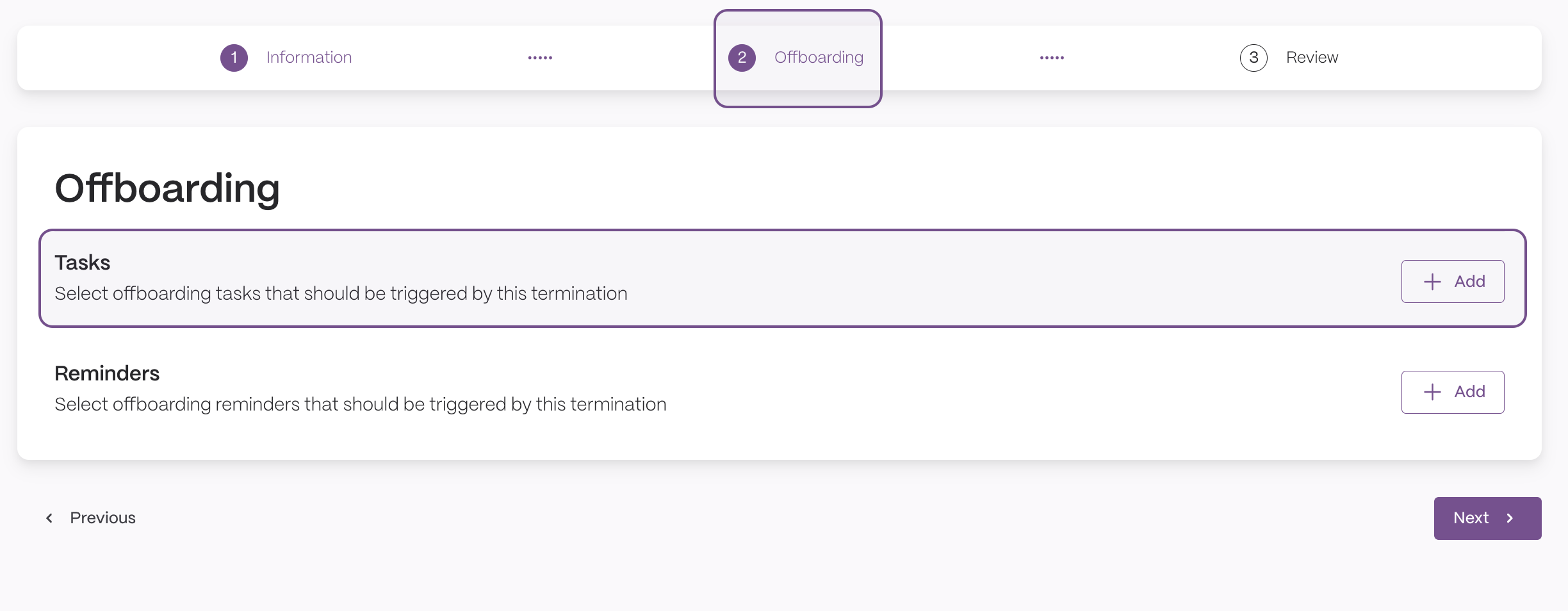This screenshot has width=1568, height=611.
Task: Click the Offboarding page title
Action: [x=167, y=188]
